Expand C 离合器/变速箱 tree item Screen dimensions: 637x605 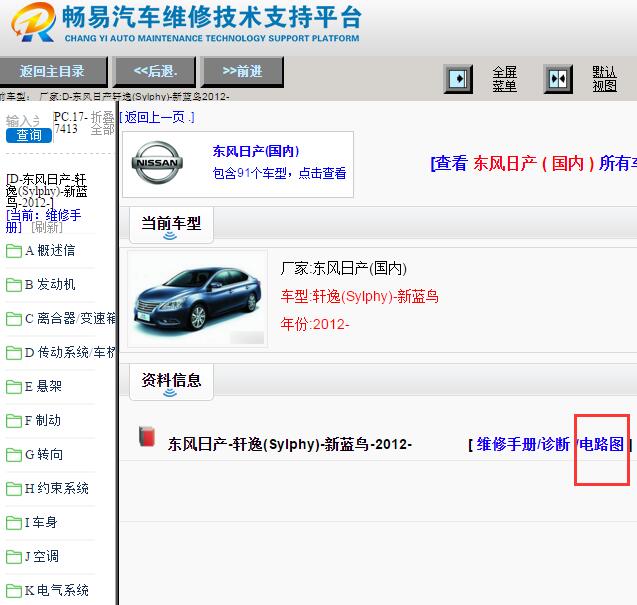pos(70,319)
